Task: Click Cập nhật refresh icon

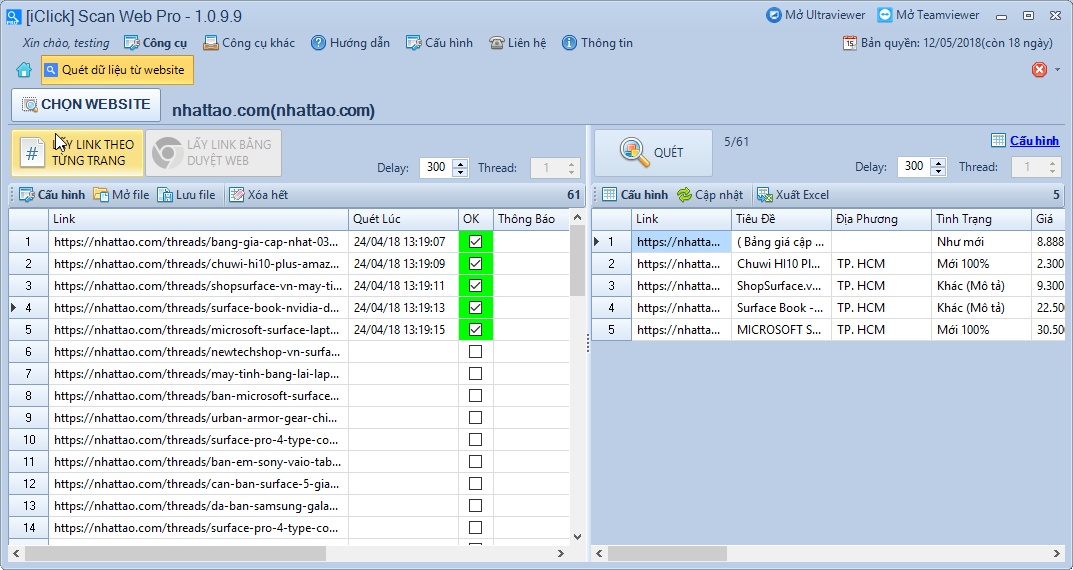Action: pyautogui.click(x=684, y=195)
